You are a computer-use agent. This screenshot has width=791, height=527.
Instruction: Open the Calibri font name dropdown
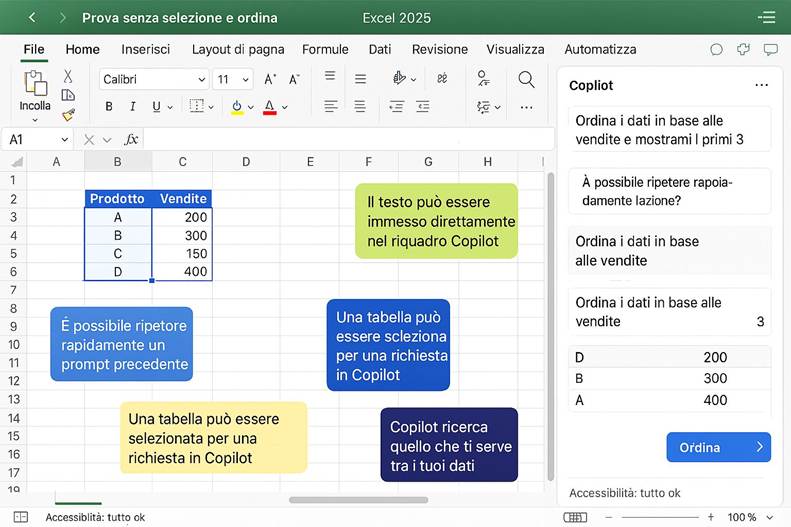(201, 80)
